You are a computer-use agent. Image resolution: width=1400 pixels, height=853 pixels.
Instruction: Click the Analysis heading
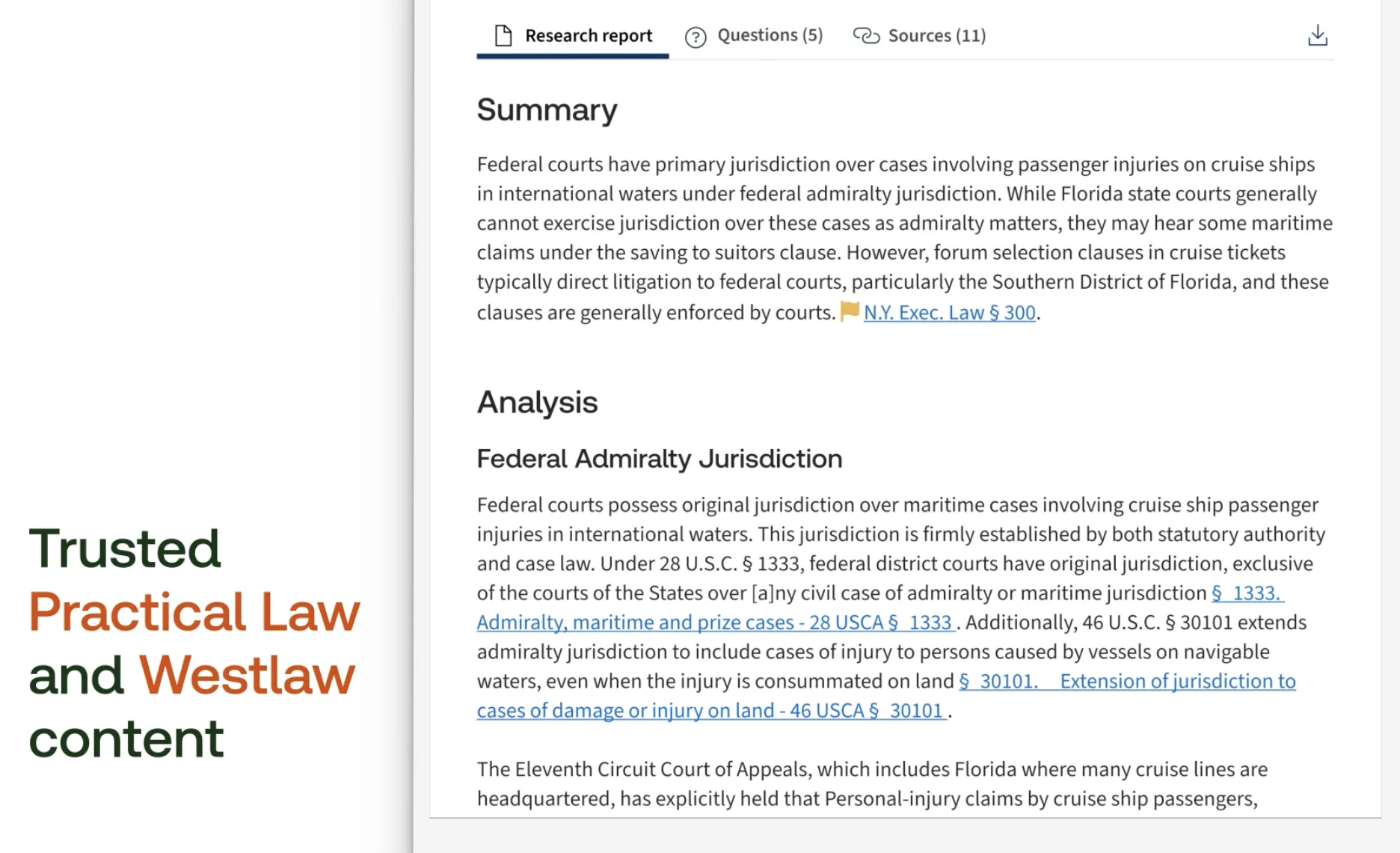pos(537,403)
